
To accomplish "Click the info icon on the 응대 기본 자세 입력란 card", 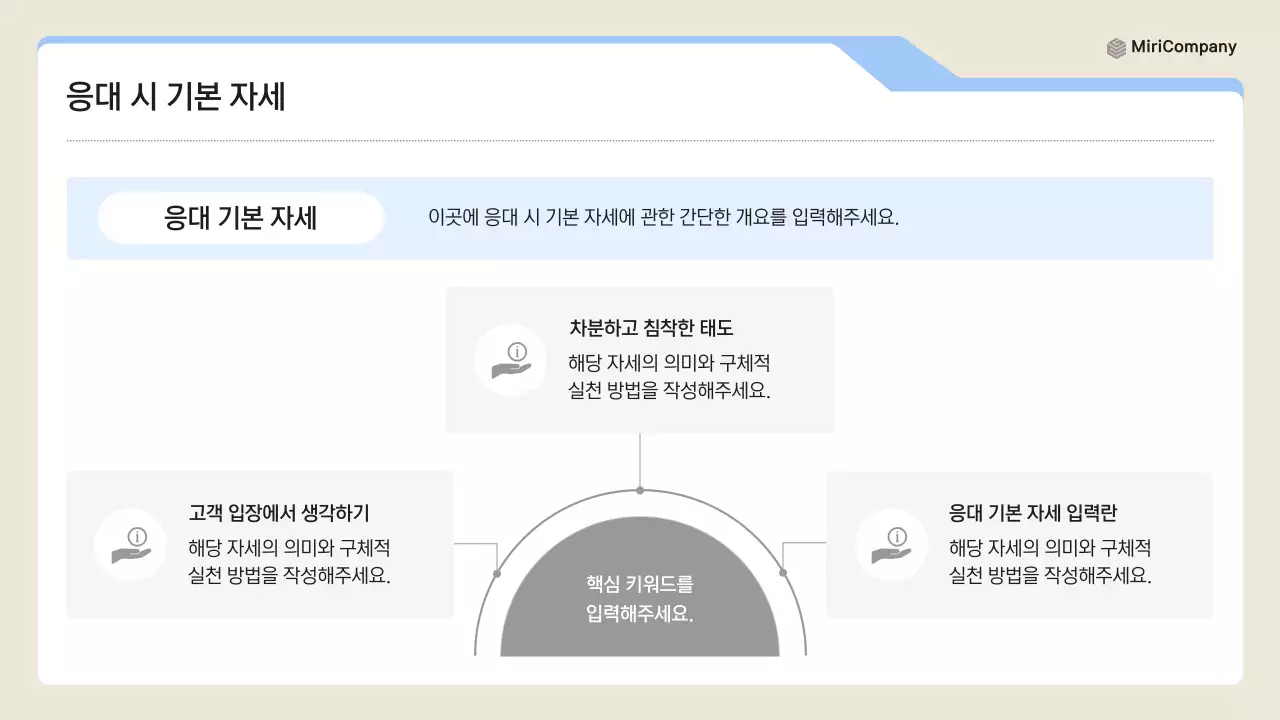I will pos(890,545).
